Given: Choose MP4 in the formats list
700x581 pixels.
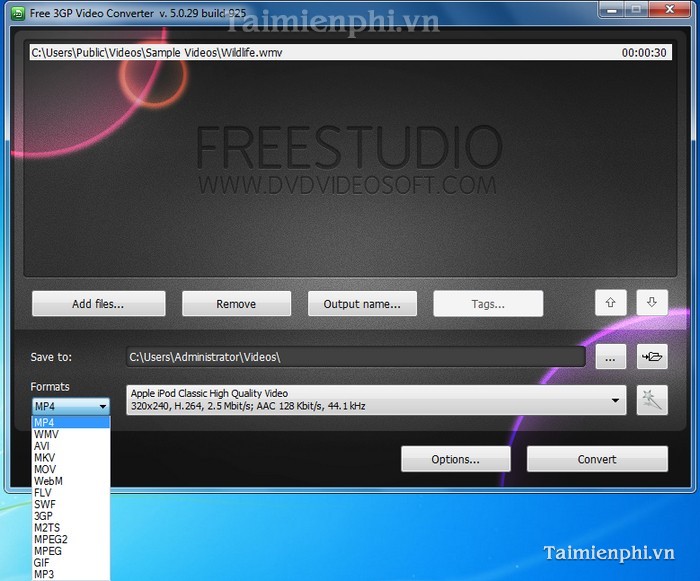Looking at the screenshot, I should tap(71, 422).
